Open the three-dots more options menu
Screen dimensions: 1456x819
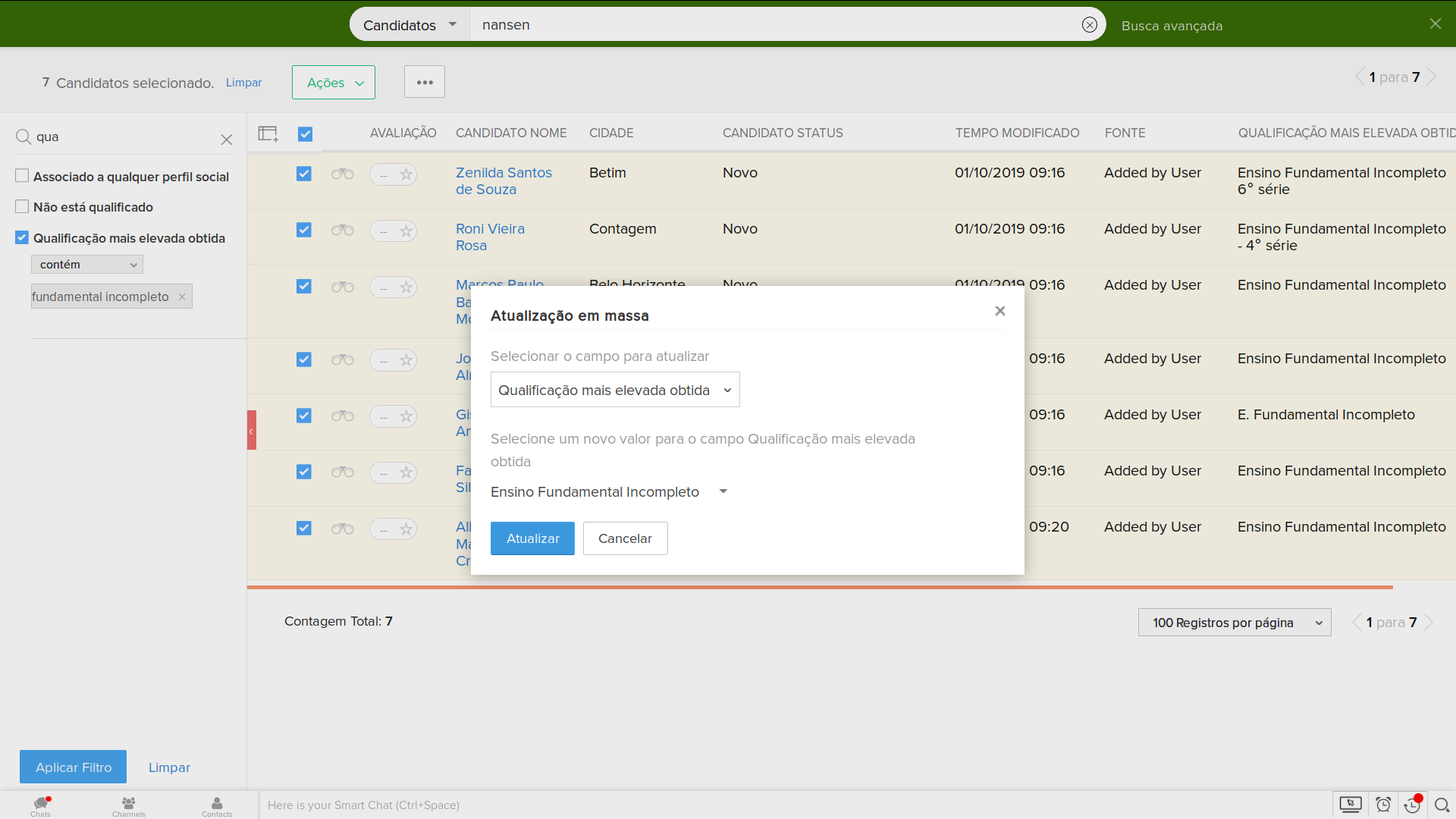click(424, 82)
